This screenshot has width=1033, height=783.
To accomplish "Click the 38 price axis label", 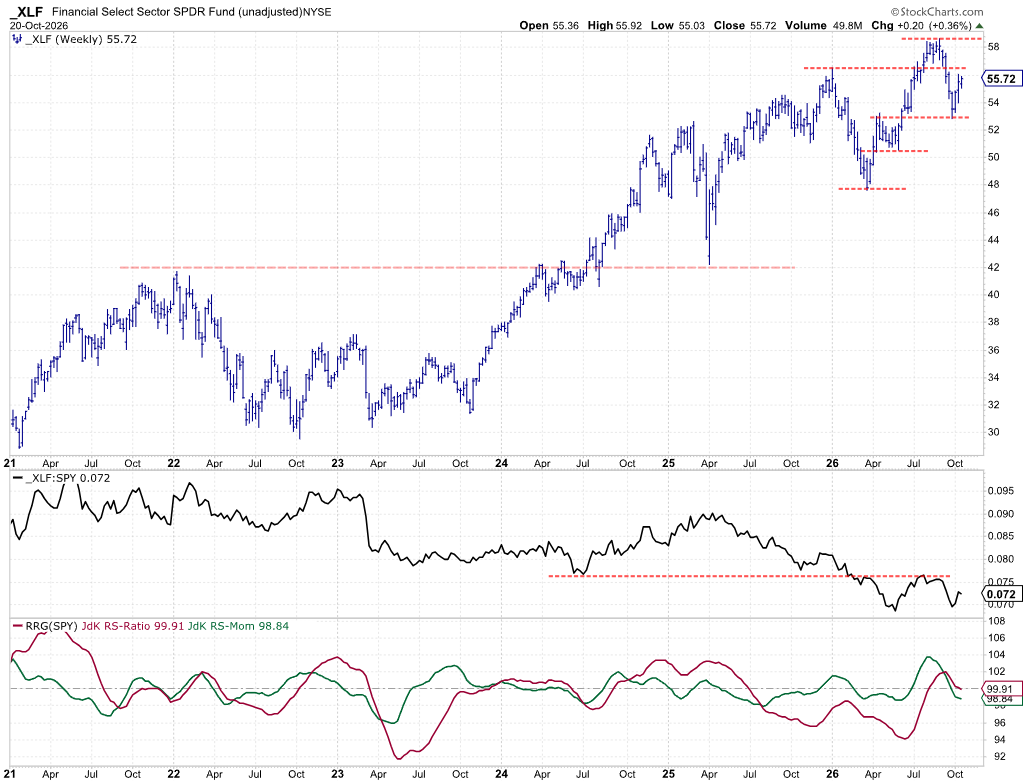I will point(993,322).
